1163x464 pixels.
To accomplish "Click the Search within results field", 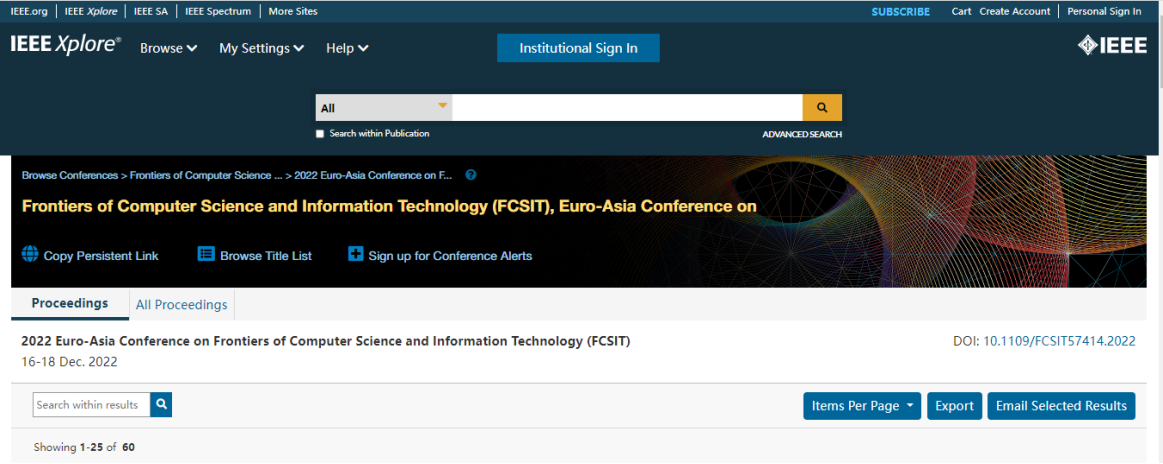I will (x=92, y=405).
